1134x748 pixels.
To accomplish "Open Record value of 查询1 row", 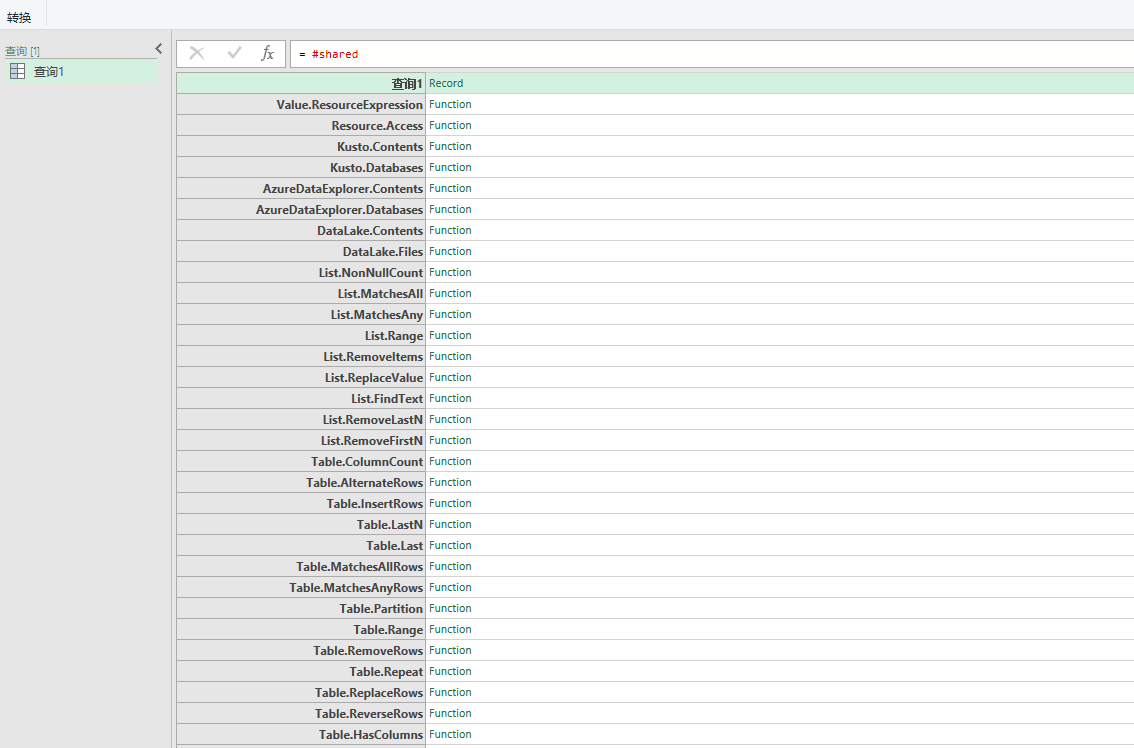I will (446, 83).
